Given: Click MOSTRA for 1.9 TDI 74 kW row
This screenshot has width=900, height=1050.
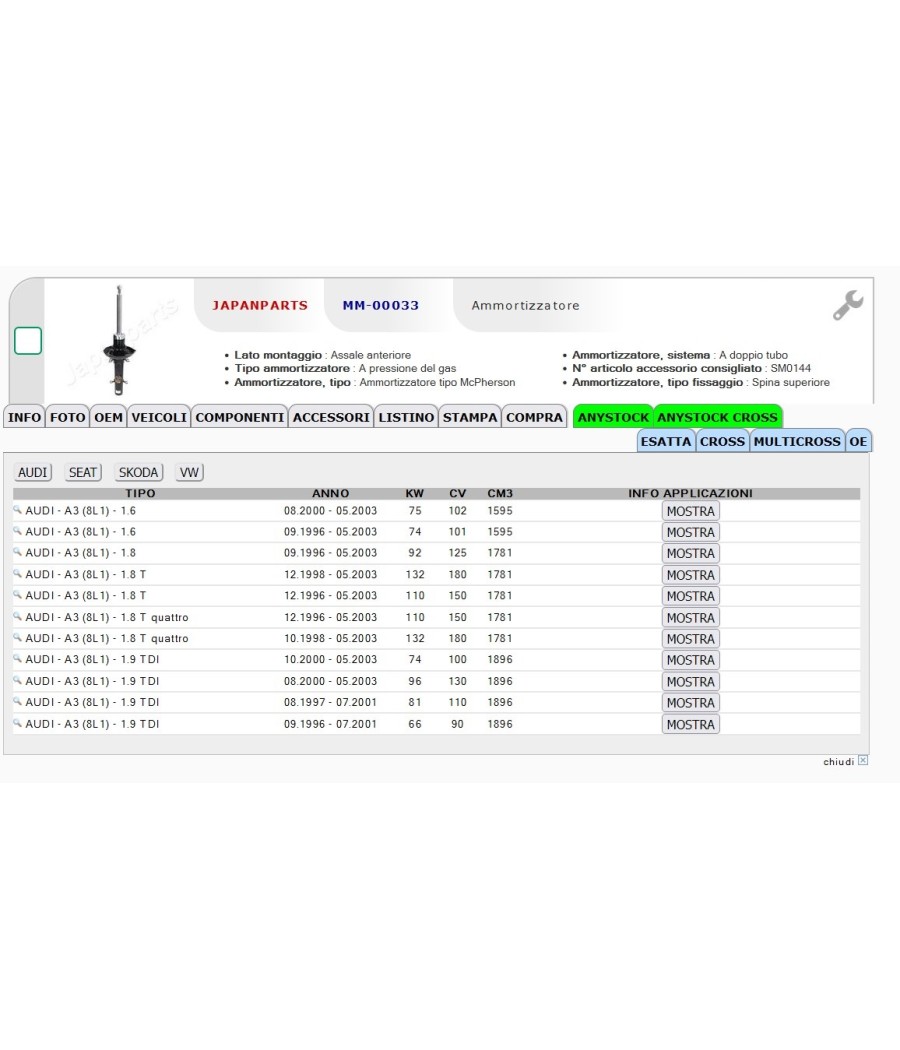Looking at the screenshot, I should [690, 660].
